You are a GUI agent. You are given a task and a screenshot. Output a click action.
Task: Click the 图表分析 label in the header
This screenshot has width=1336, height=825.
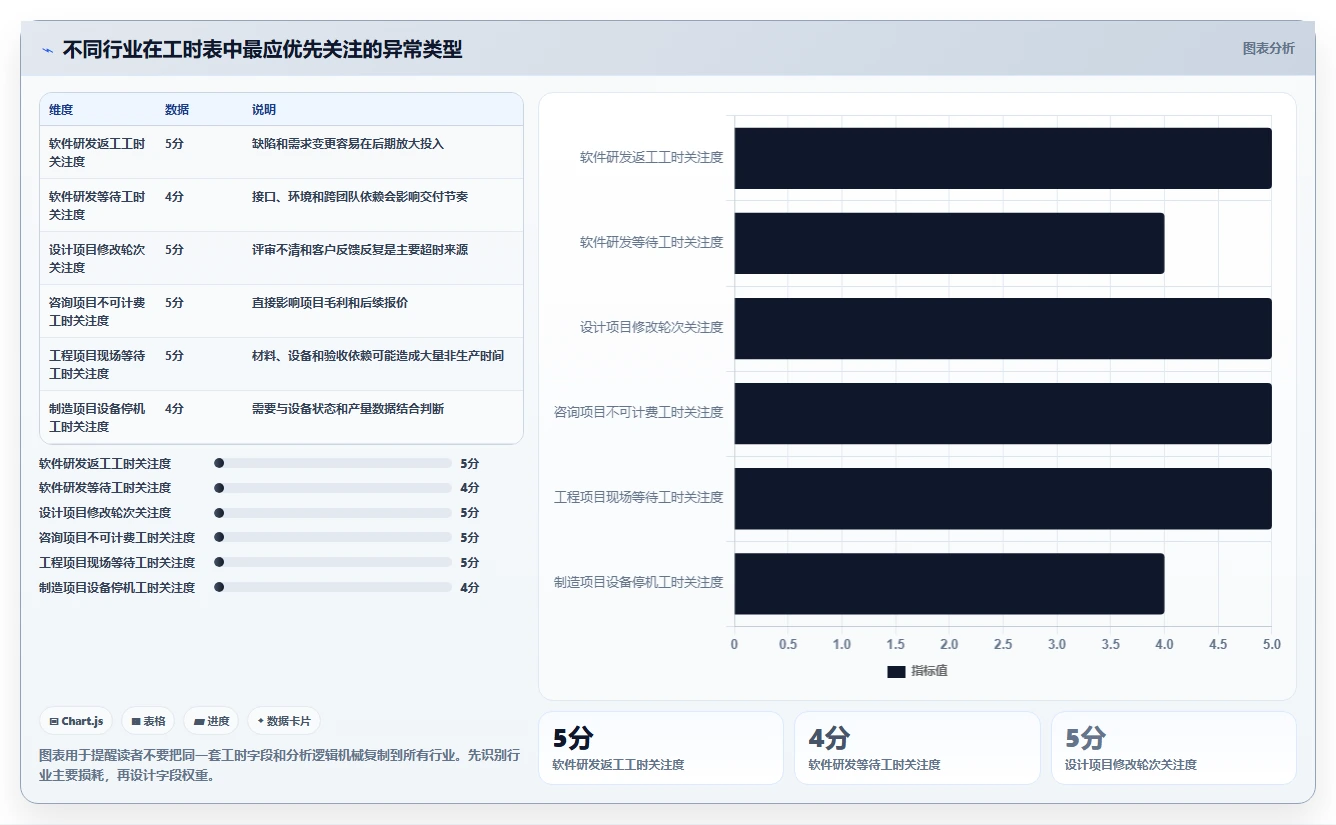1268,48
